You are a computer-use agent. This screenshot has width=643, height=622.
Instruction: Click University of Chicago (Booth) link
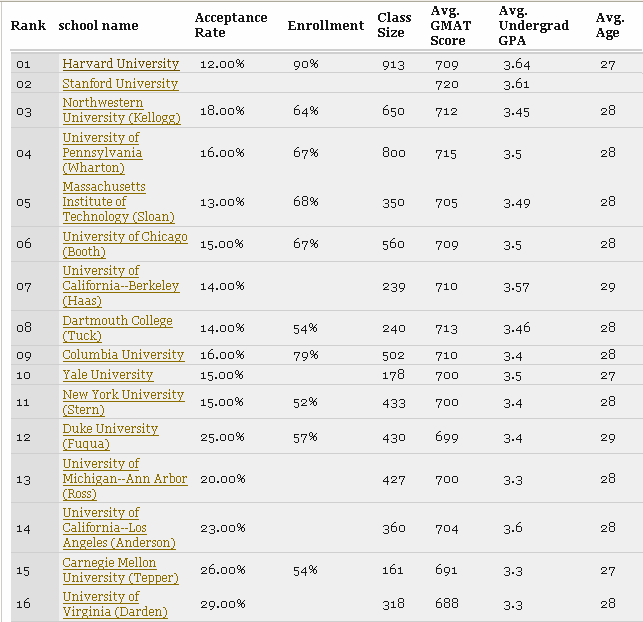[x=124, y=244]
